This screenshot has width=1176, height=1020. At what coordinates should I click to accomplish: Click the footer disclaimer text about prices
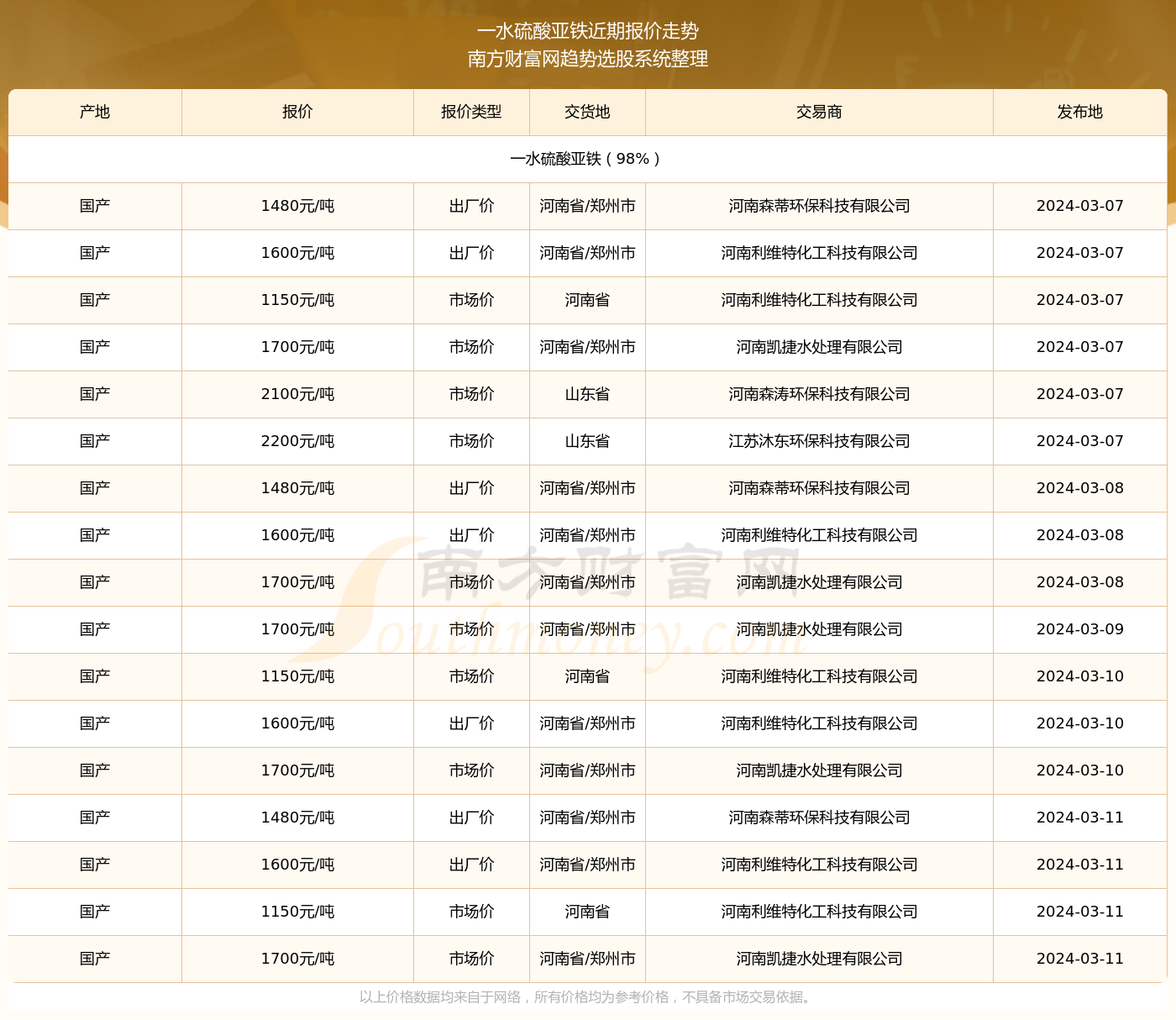coord(587,997)
